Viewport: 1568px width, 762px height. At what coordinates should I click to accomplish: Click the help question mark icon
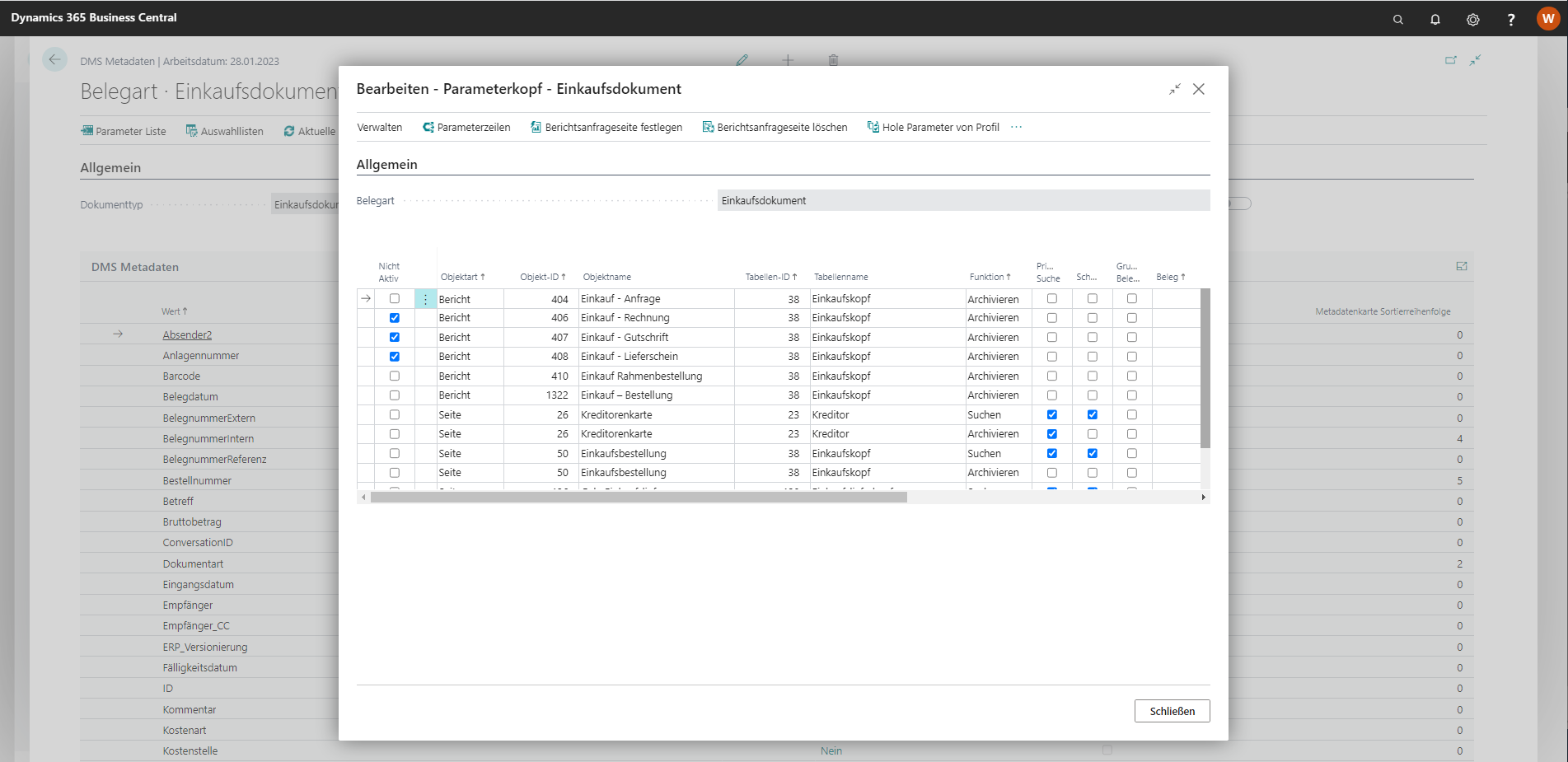1510,19
